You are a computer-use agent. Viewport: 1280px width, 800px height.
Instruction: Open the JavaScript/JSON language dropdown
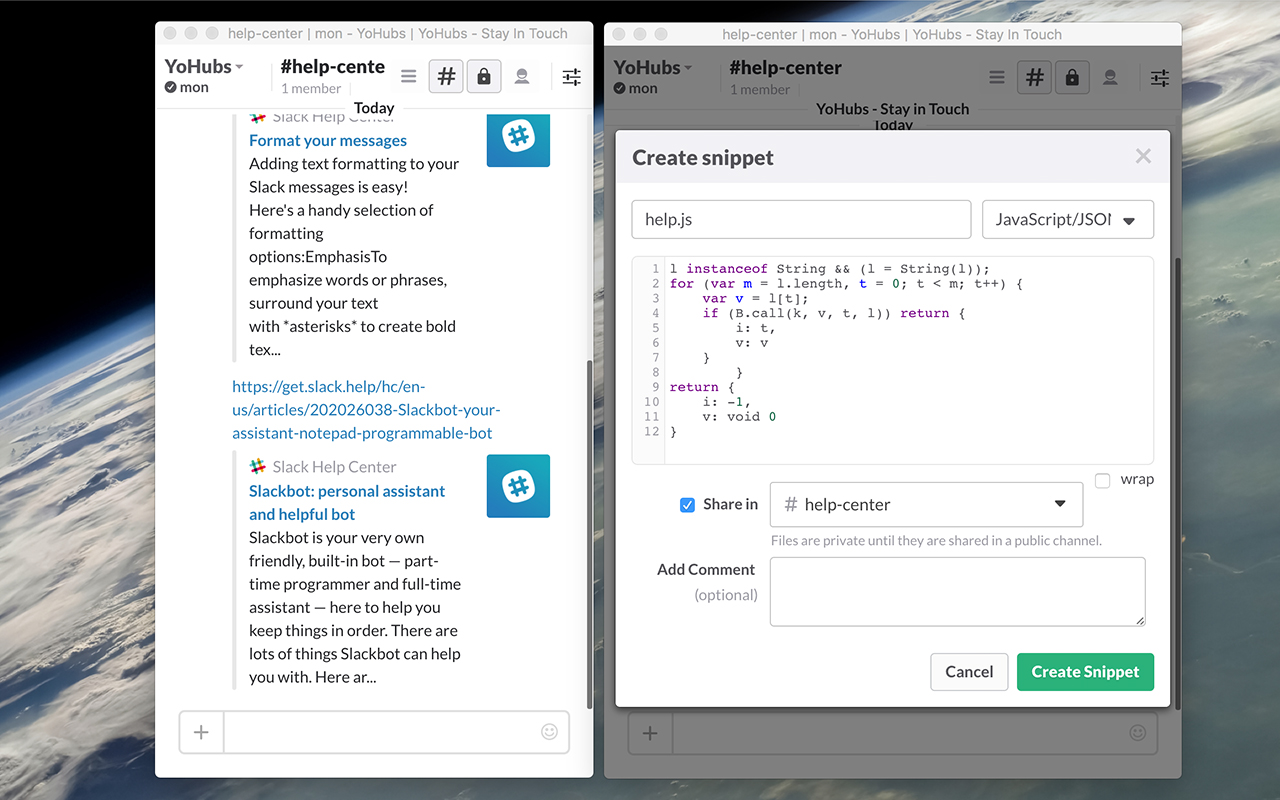[x=1067, y=220]
